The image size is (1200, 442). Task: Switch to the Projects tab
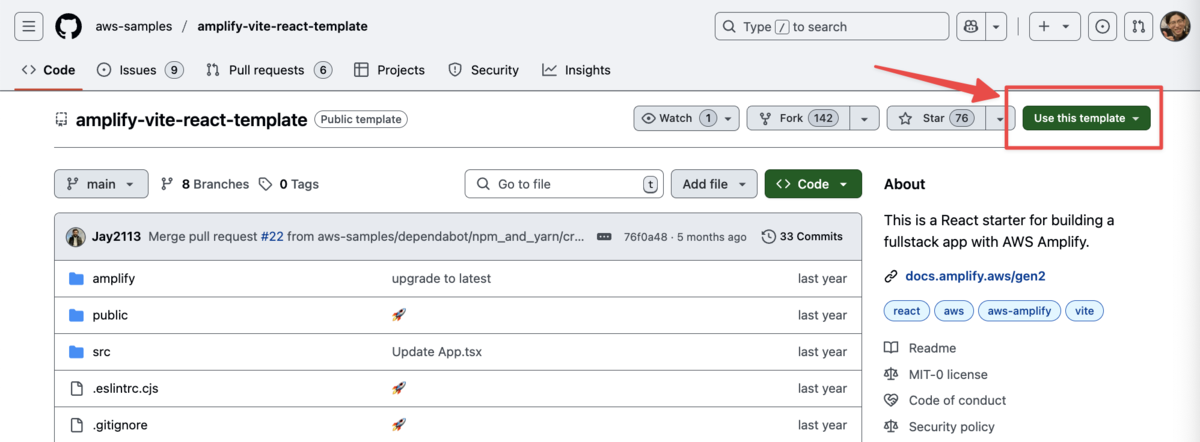coord(389,70)
